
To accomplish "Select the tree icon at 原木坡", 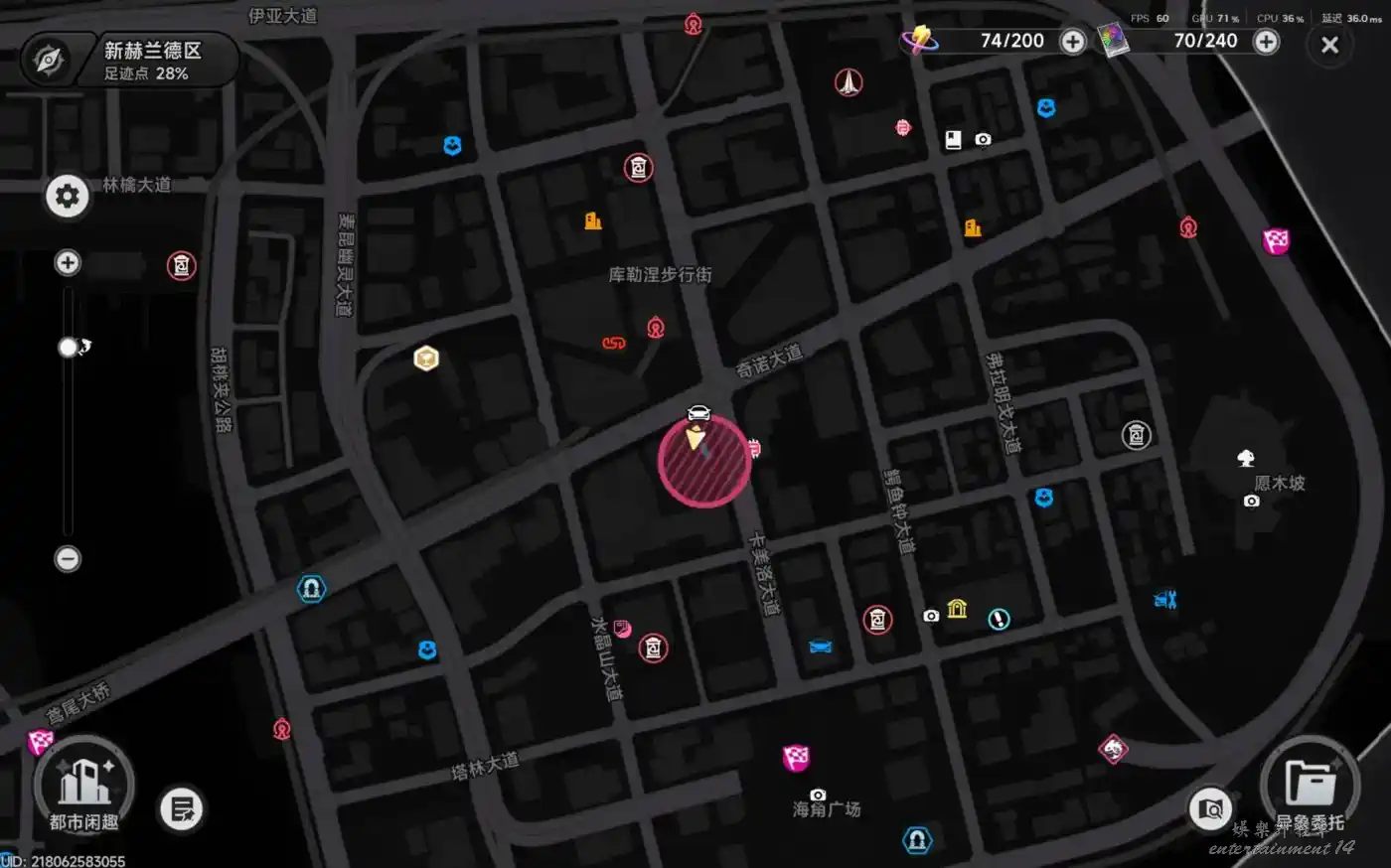I will click(x=1246, y=458).
